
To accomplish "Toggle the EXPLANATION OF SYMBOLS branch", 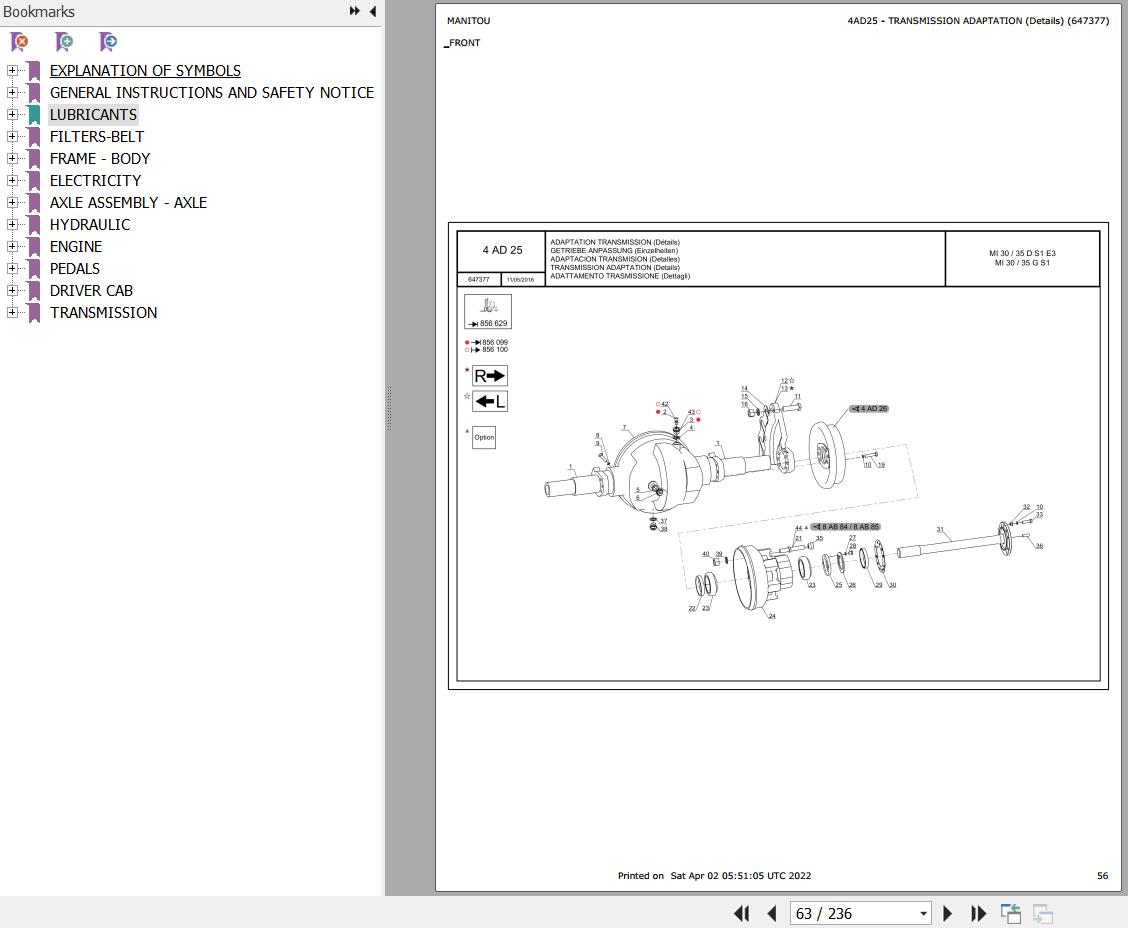I will 11,70.
